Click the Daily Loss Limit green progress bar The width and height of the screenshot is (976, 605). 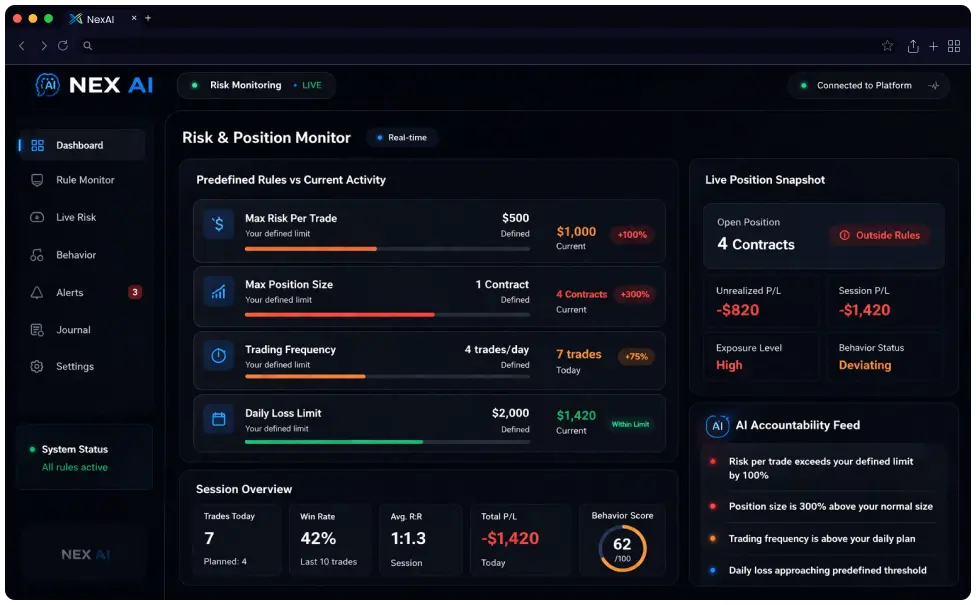[387, 442]
